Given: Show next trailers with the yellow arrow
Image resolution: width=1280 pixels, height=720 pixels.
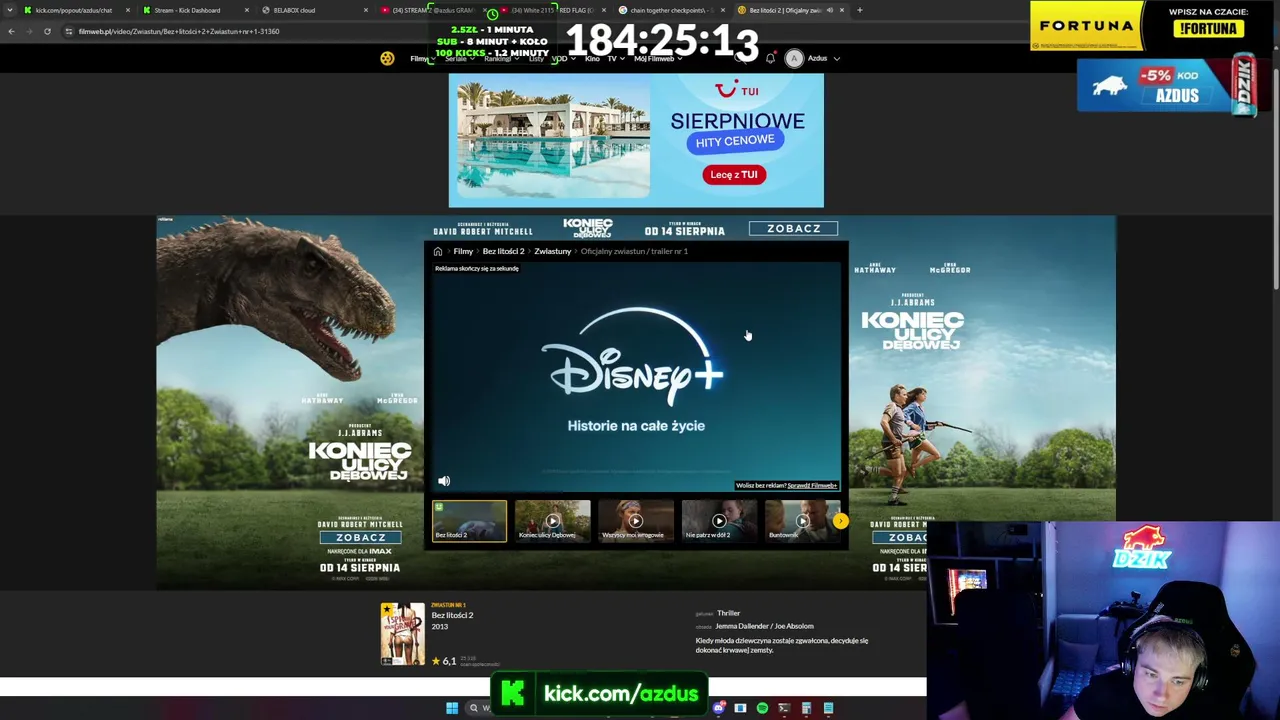Looking at the screenshot, I should coord(840,521).
